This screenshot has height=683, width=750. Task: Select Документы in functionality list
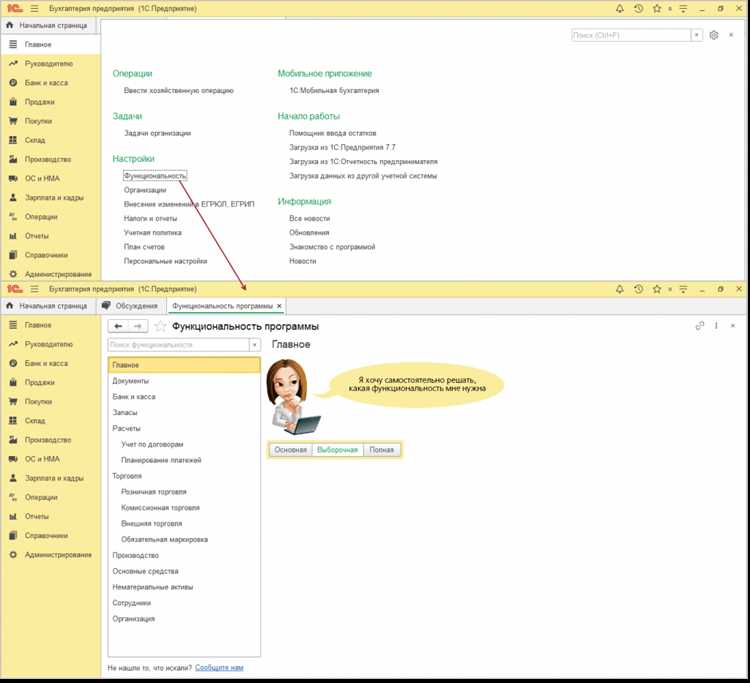point(184,381)
